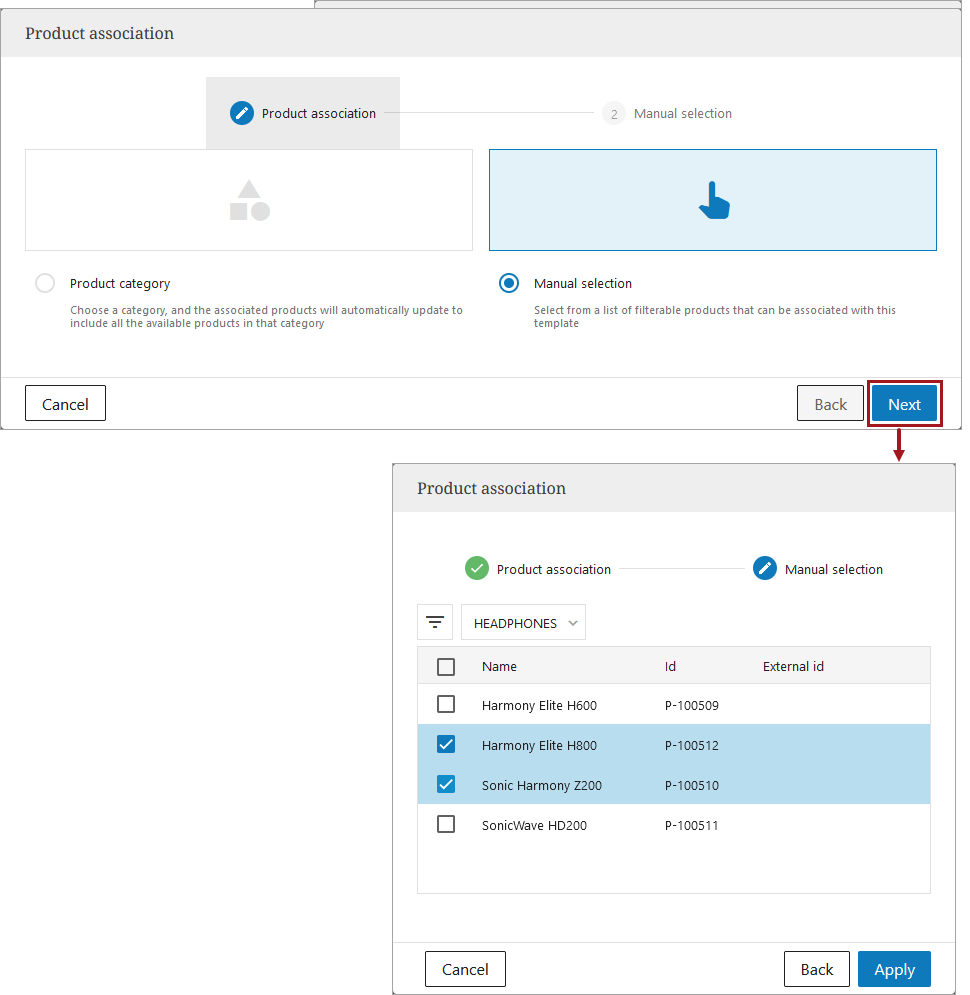Click the Back button beside Apply
This screenshot has height=995, width=970.
coord(816,969)
